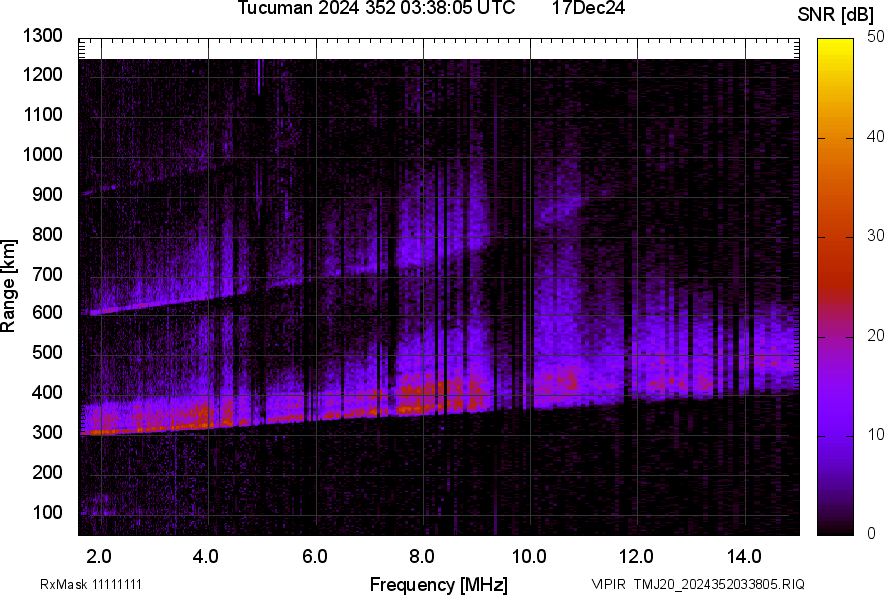Click the range tick label '300'
Screen dimensions: 884x595
coord(47,432)
